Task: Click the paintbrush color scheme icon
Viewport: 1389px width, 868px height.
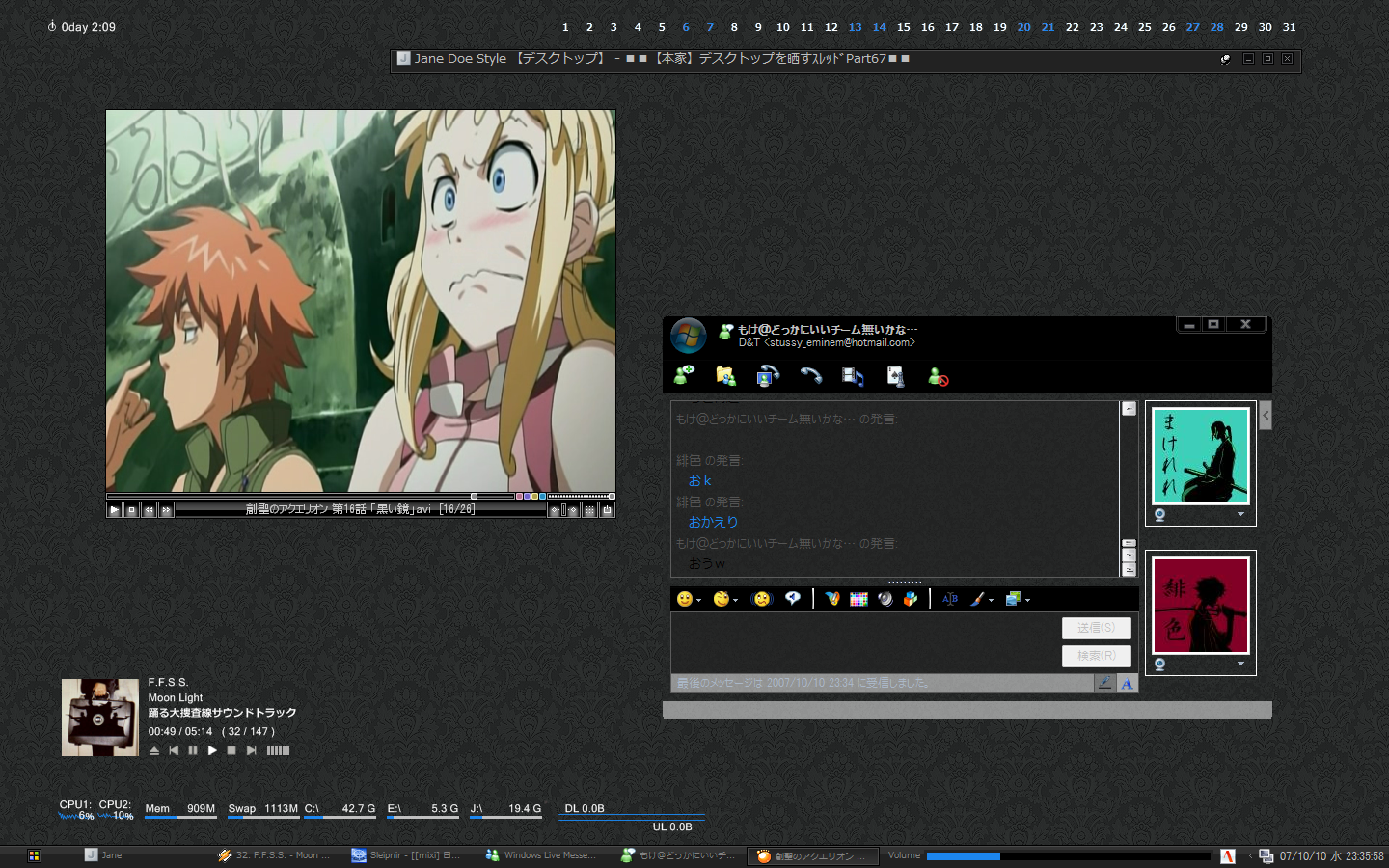Action: [x=977, y=599]
